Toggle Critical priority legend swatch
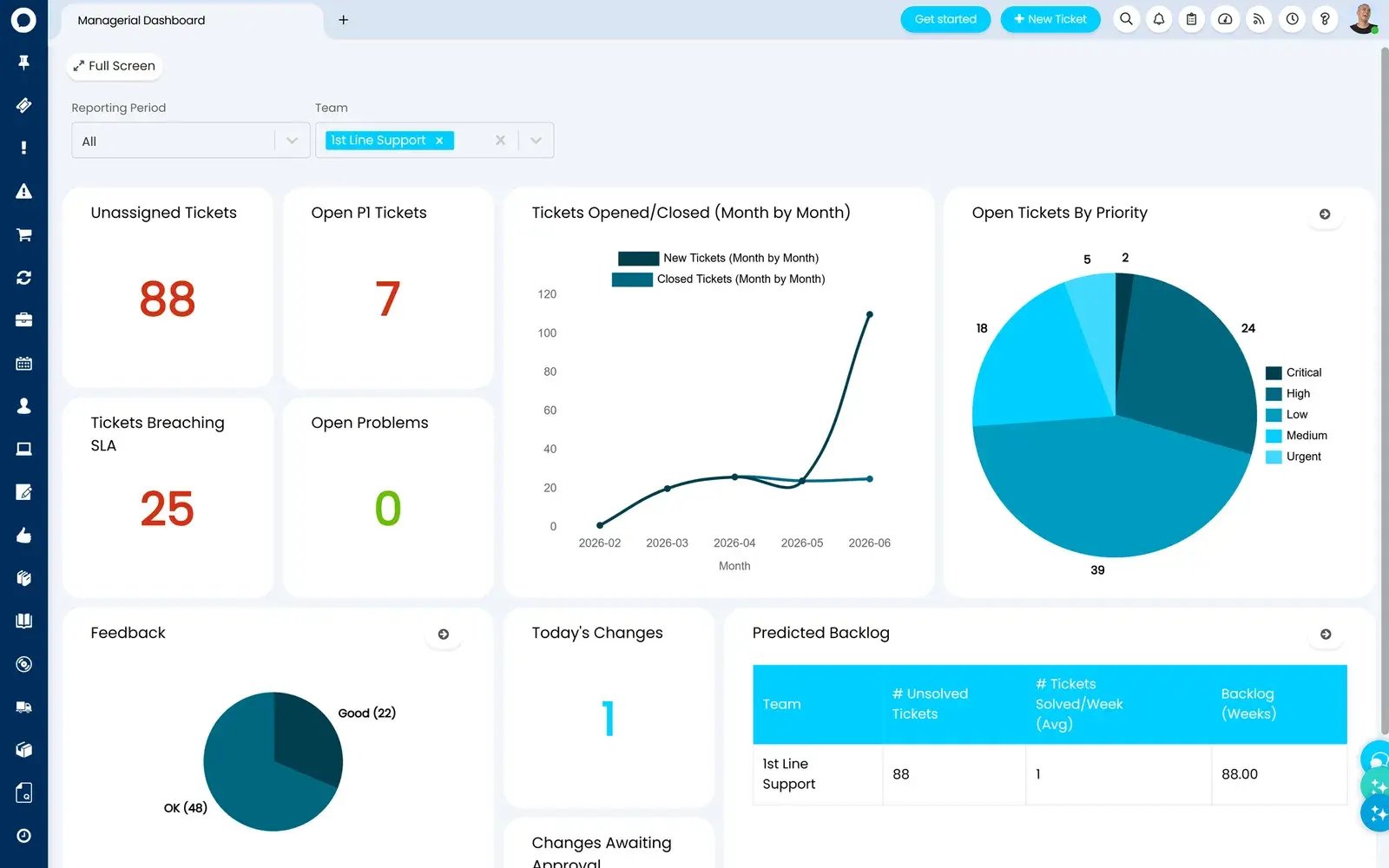1389x868 pixels. pos(1274,373)
